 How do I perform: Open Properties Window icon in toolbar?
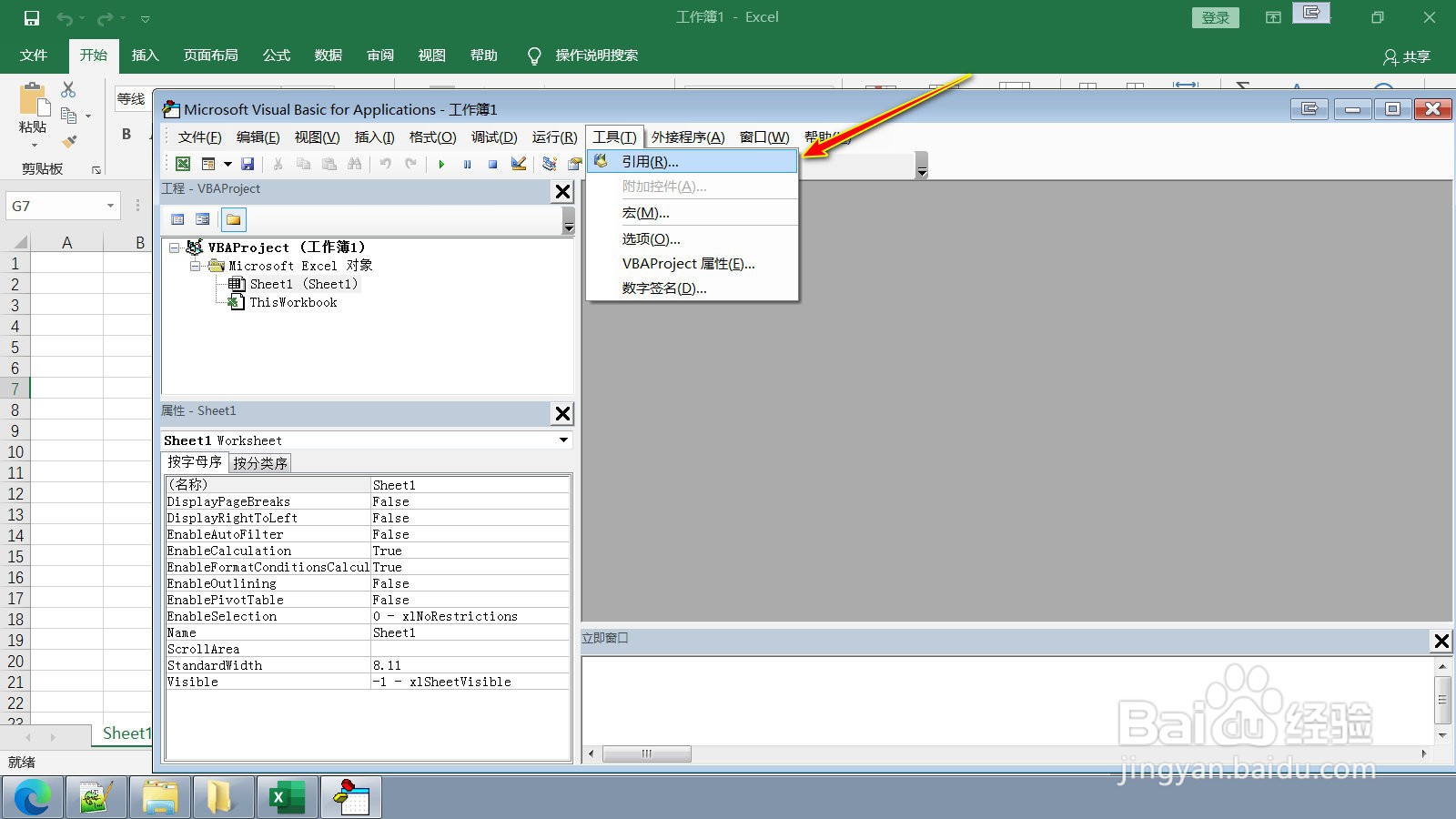pos(574,164)
